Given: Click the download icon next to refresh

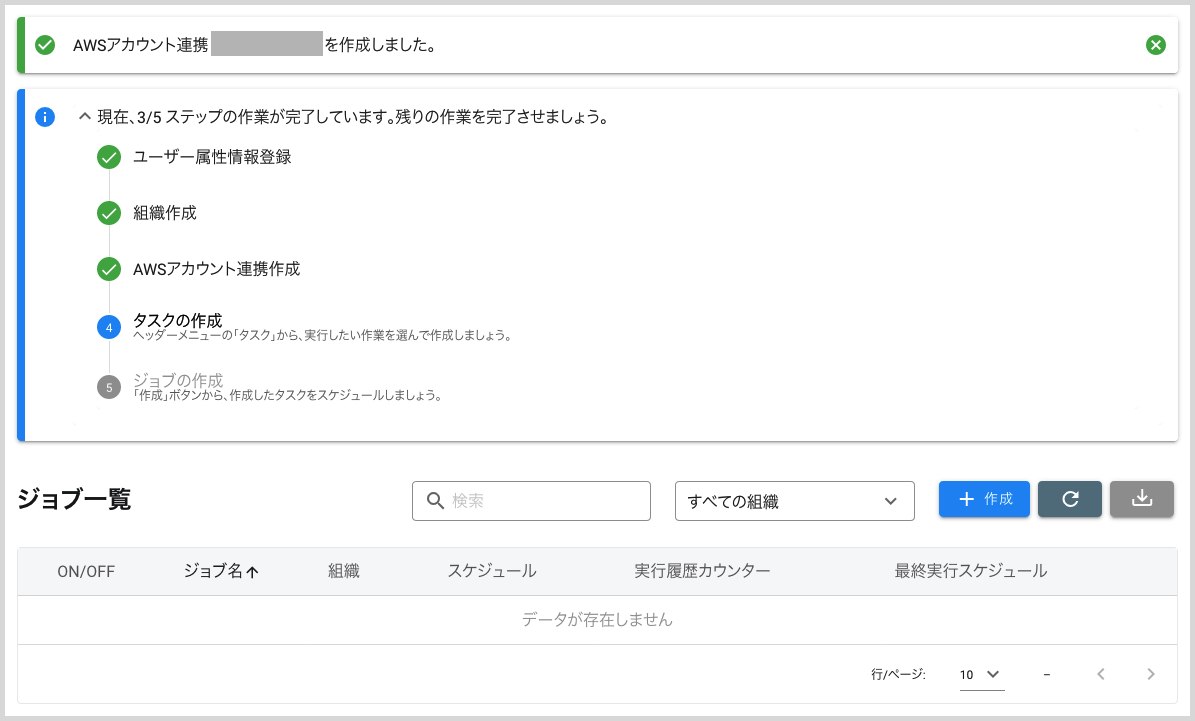Looking at the screenshot, I should click(x=1141, y=499).
